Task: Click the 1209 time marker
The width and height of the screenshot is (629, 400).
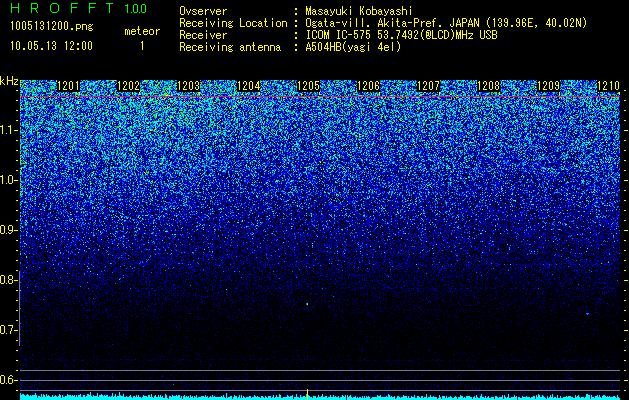Action: click(548, 86)
